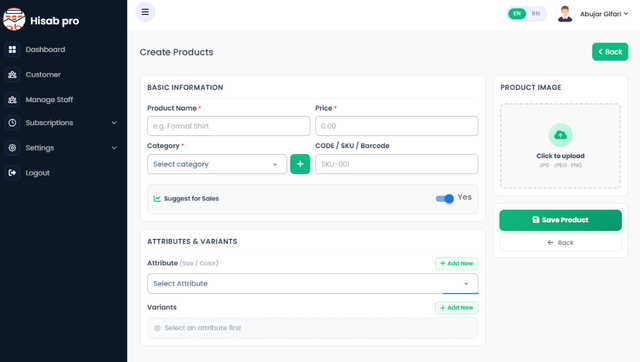Click the 'JPG · JPEG · PNG' format hint

(x=560, y=165)
